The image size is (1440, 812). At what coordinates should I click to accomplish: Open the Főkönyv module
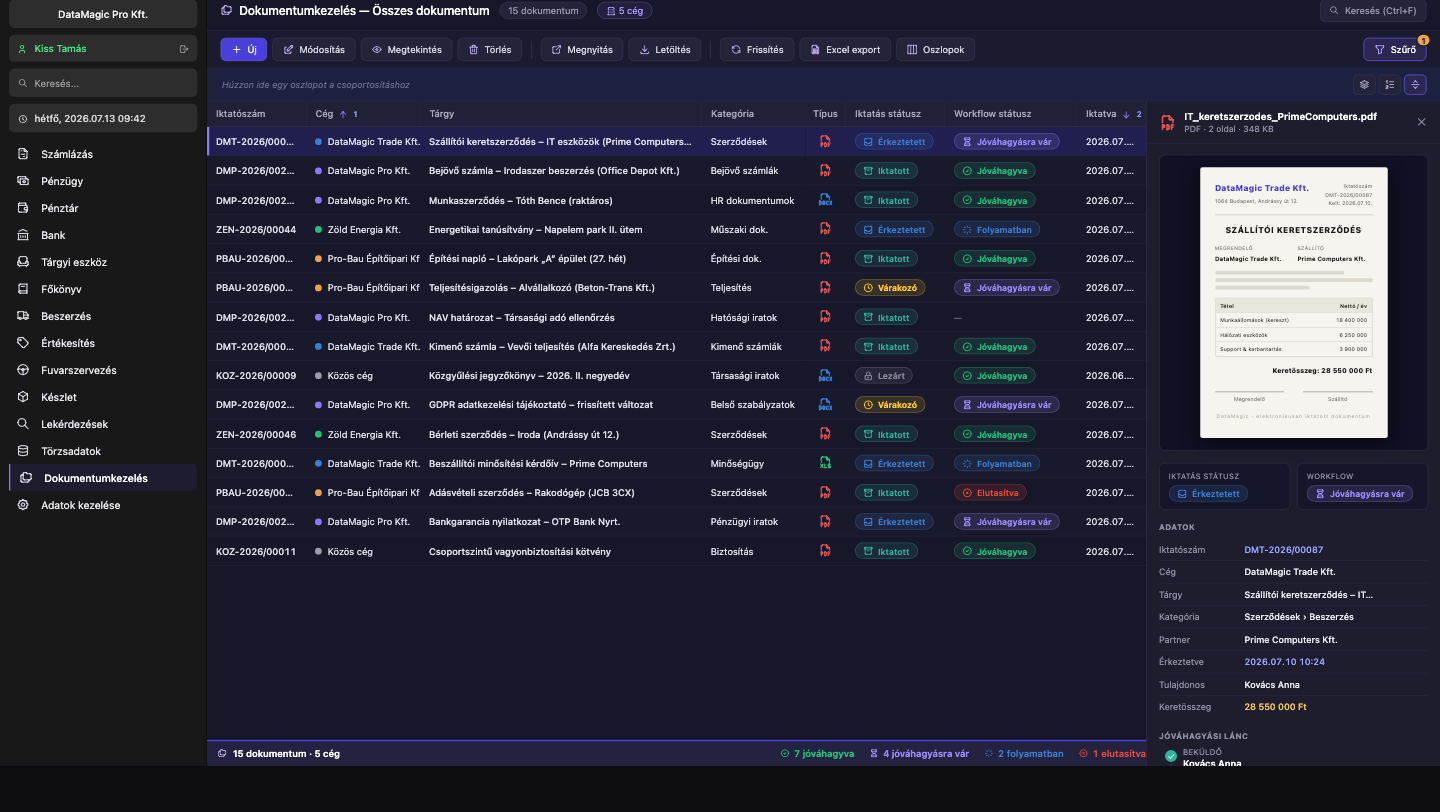click(103, 289)
